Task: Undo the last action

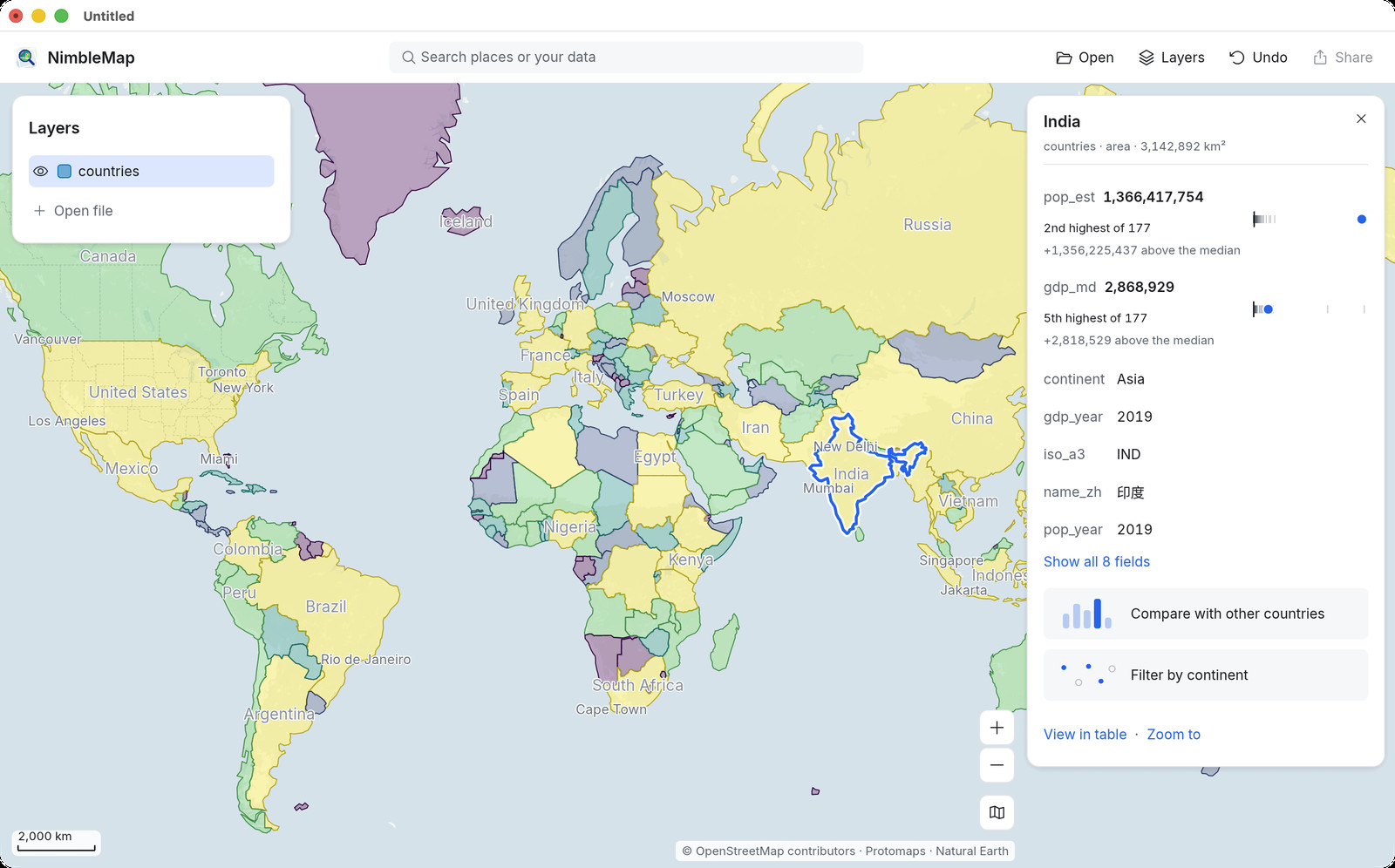Action: point(1258,58)
